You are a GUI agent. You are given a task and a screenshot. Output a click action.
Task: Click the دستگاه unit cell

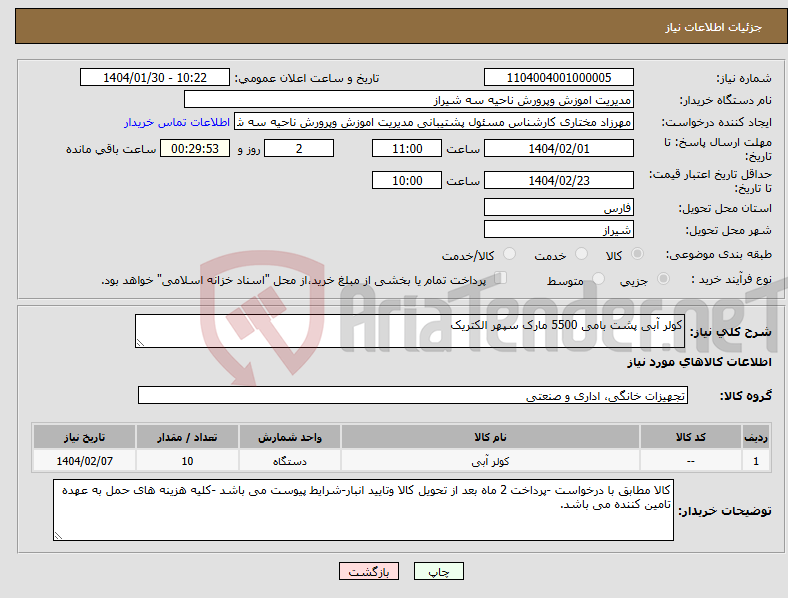(x=290, y=461)
